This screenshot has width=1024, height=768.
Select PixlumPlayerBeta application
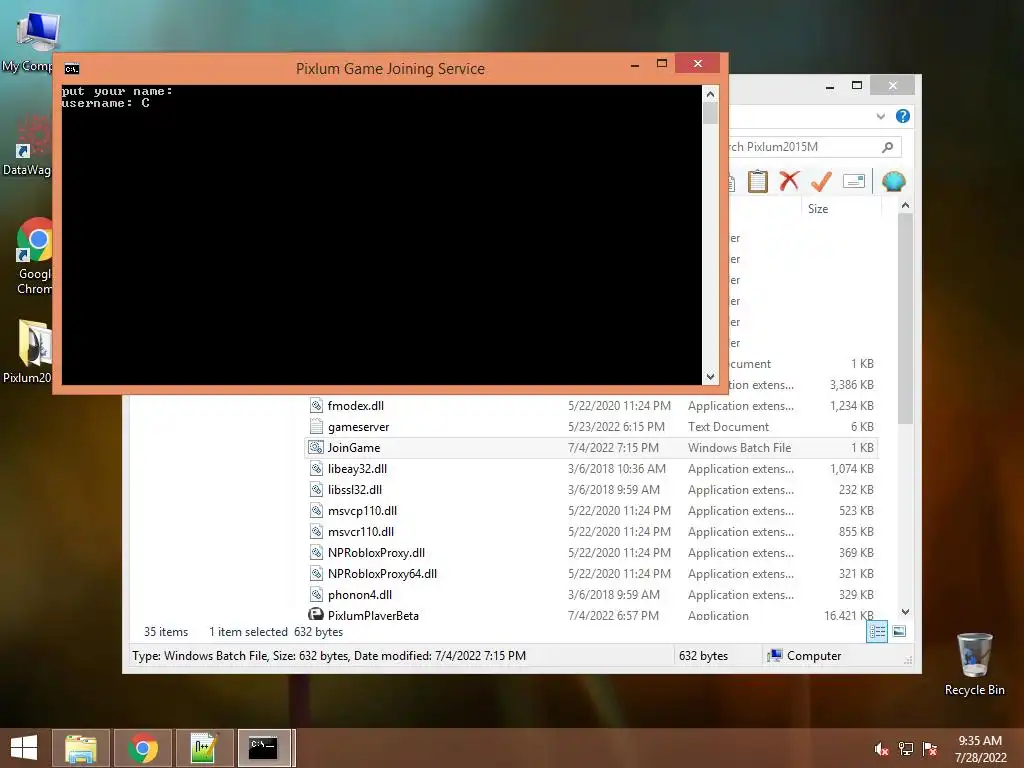(373, 615)
